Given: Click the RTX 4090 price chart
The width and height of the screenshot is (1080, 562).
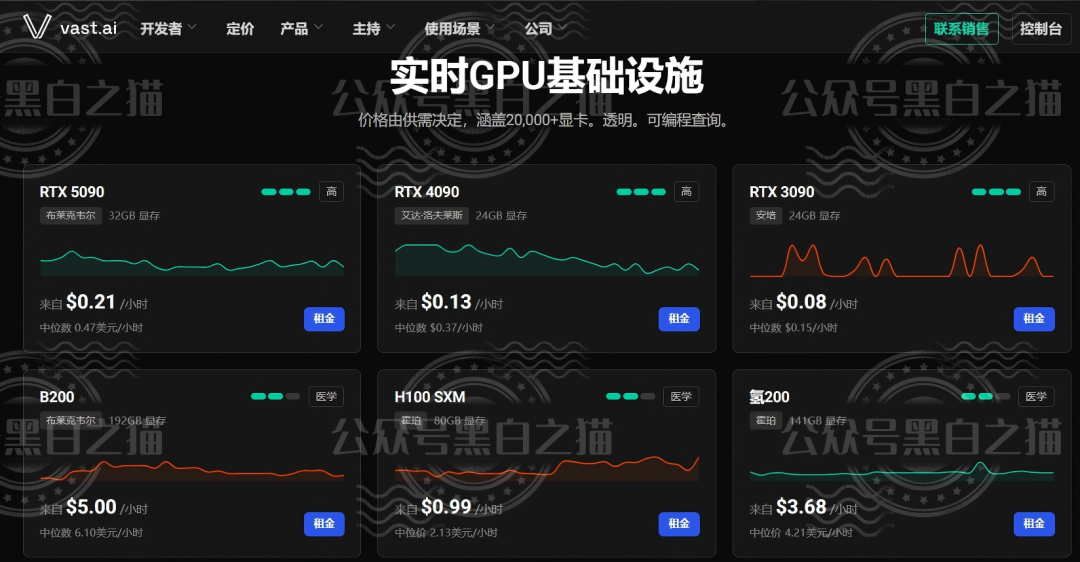Looking at the screenshot, I should click(x=547, y=260).
